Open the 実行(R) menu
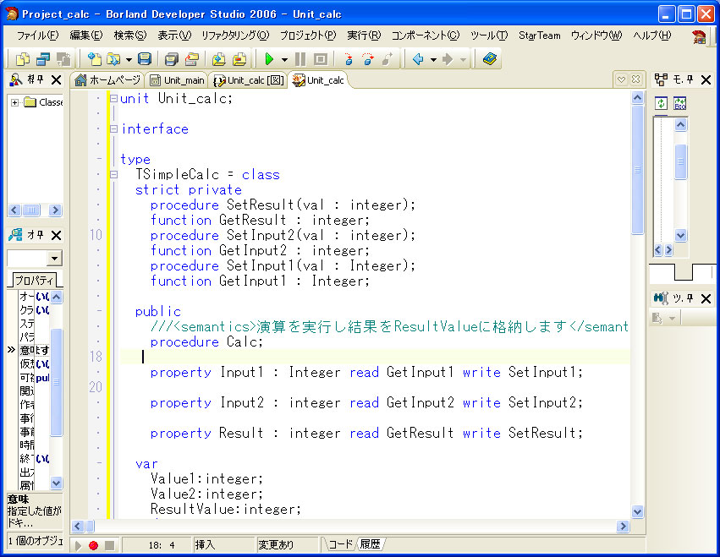Viewport: 720px width, 557px height. click(364, 35)
